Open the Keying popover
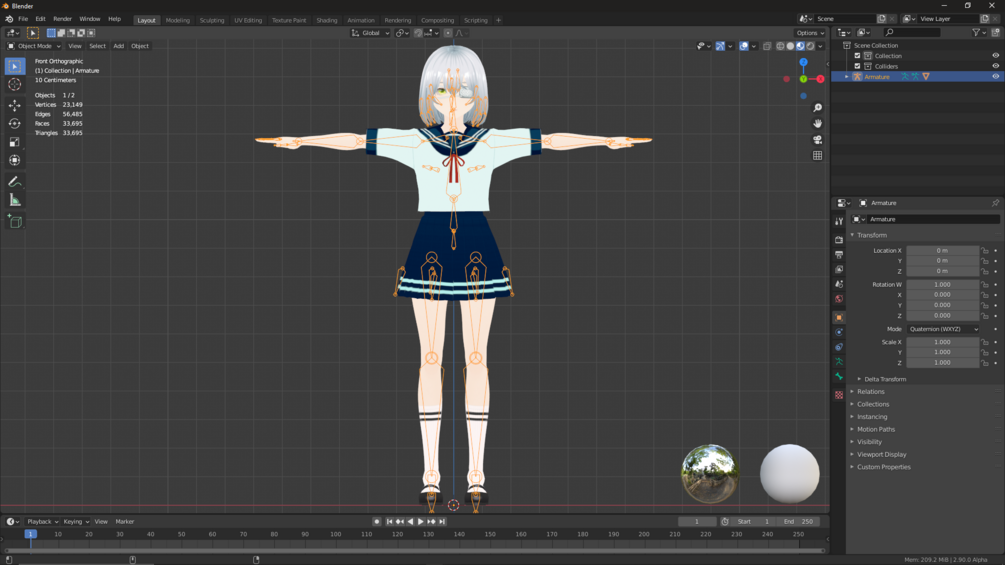1005x565 pixels. (76, 521)
